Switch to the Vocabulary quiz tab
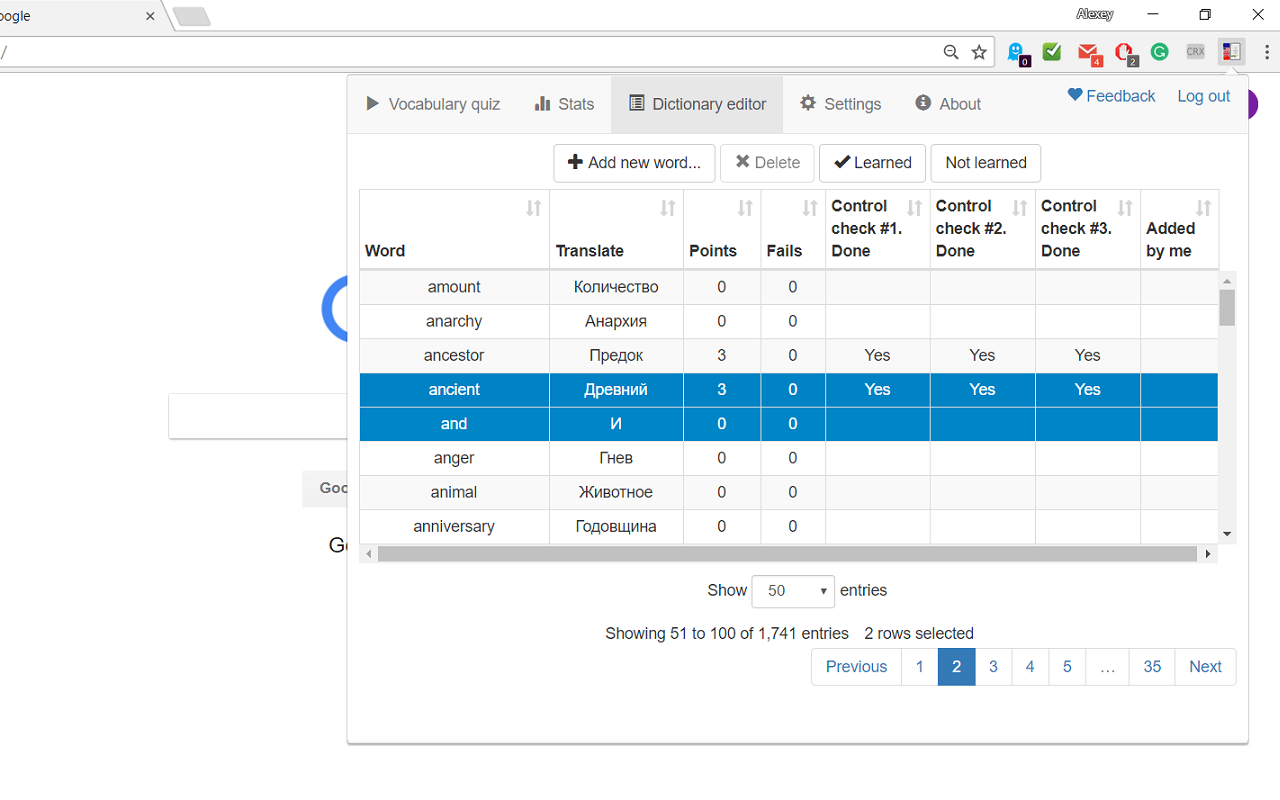This screenshot has width=1280, height=800. 433,104
